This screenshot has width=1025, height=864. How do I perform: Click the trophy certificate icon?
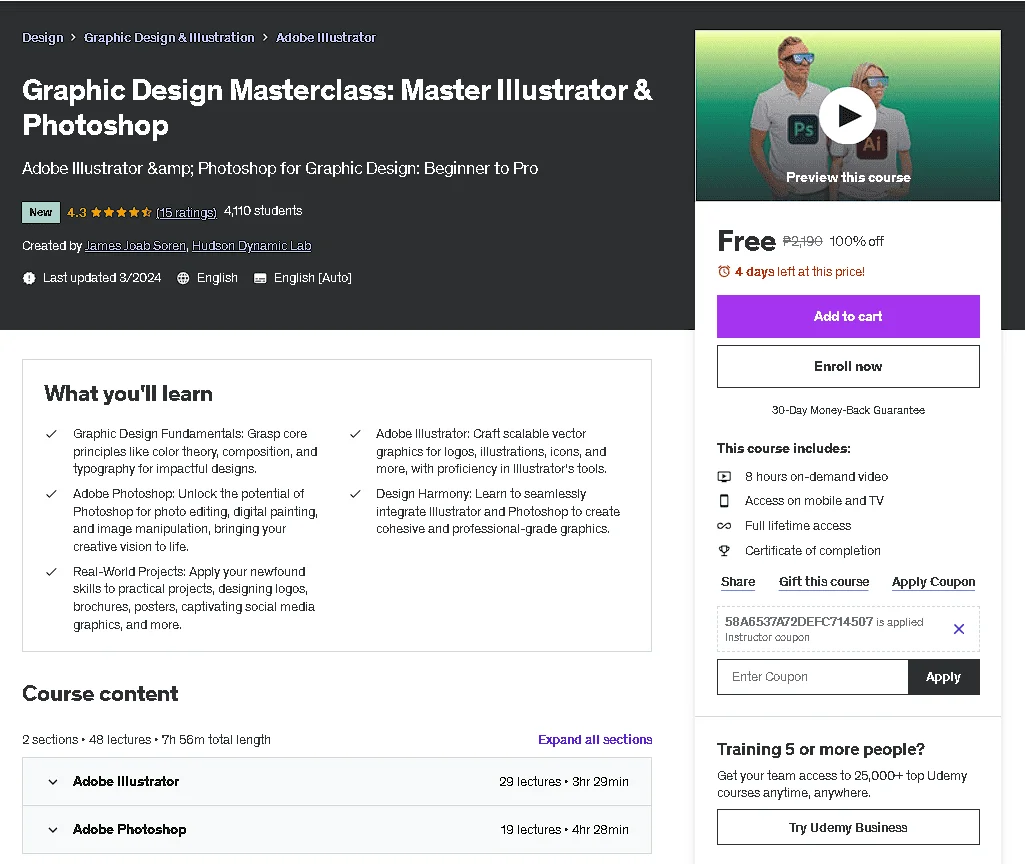click(x=724, y=550)
